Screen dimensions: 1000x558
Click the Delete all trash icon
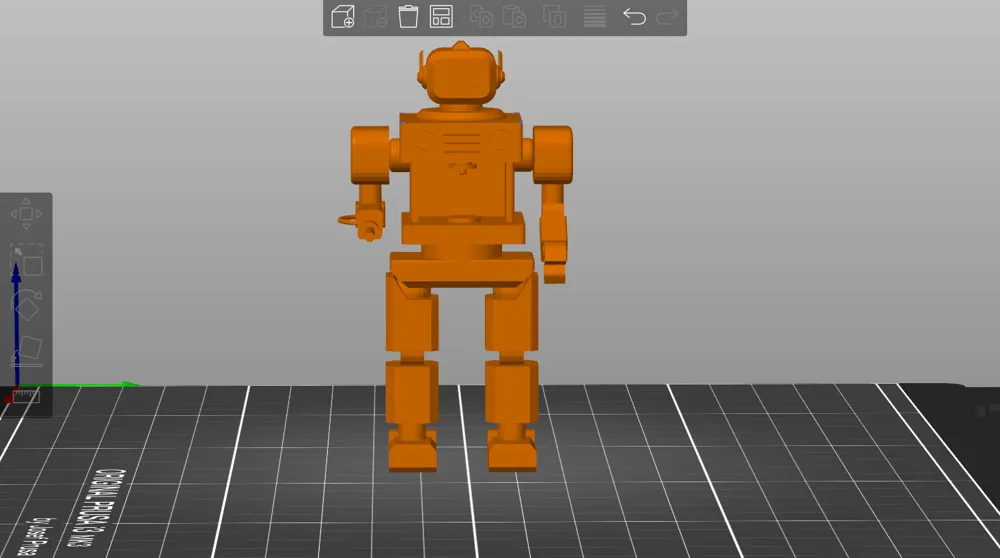pos(408,17)
